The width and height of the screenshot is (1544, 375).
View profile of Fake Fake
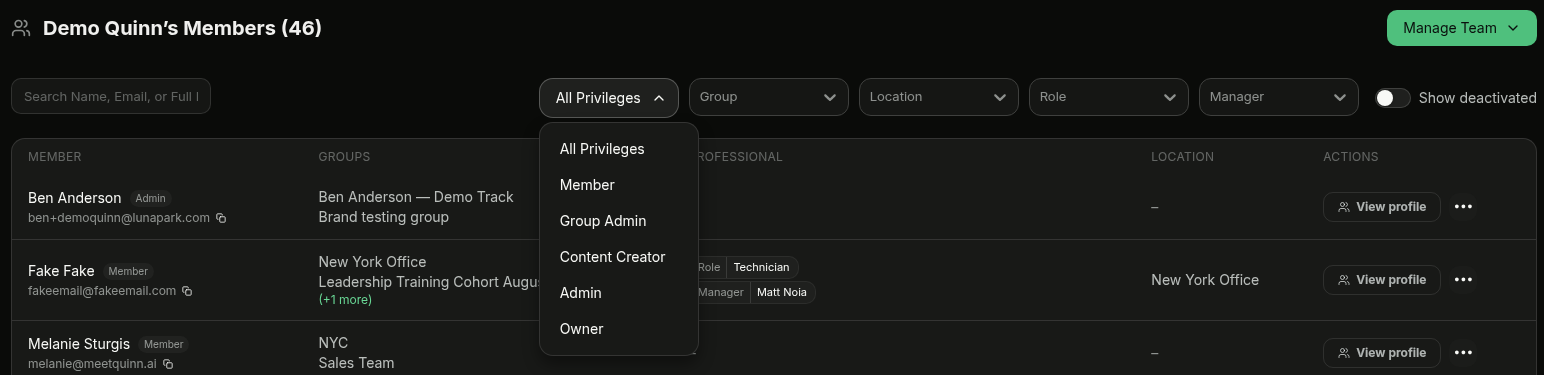(1382, 280)
